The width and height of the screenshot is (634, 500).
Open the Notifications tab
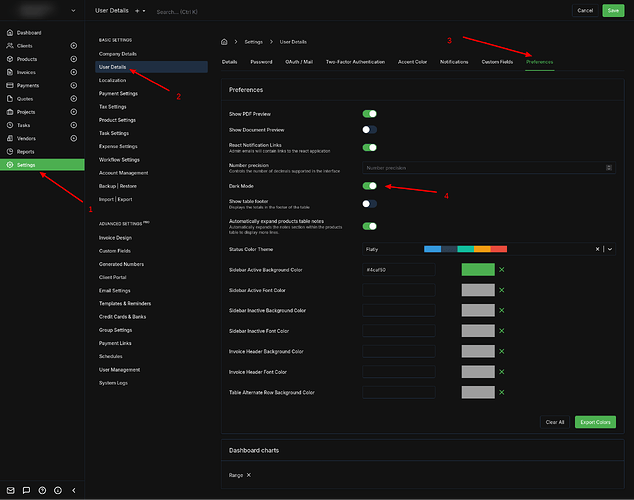point(454,62)
